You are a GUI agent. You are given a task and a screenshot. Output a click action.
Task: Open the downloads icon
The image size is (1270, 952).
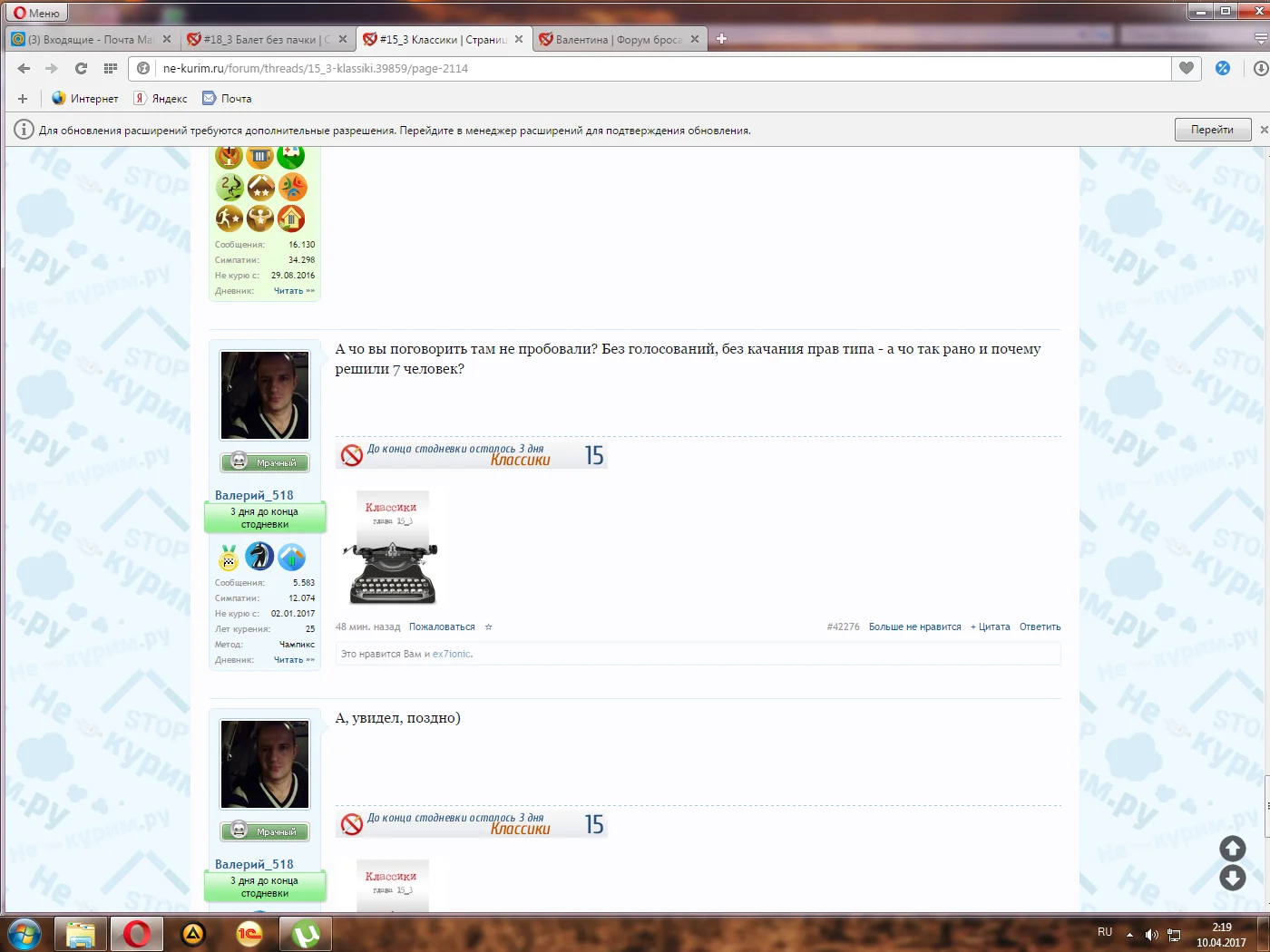(x=1260, y=68)
